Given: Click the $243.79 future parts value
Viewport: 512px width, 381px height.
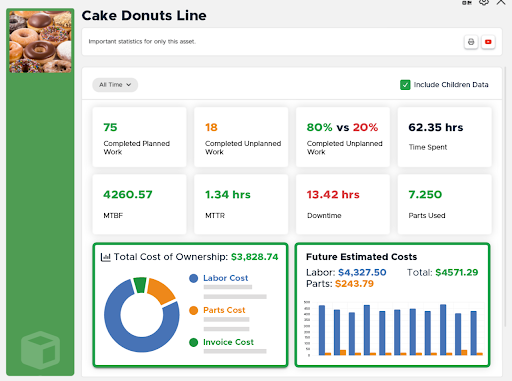Looking at the screenshot, I should pos(354,284).
